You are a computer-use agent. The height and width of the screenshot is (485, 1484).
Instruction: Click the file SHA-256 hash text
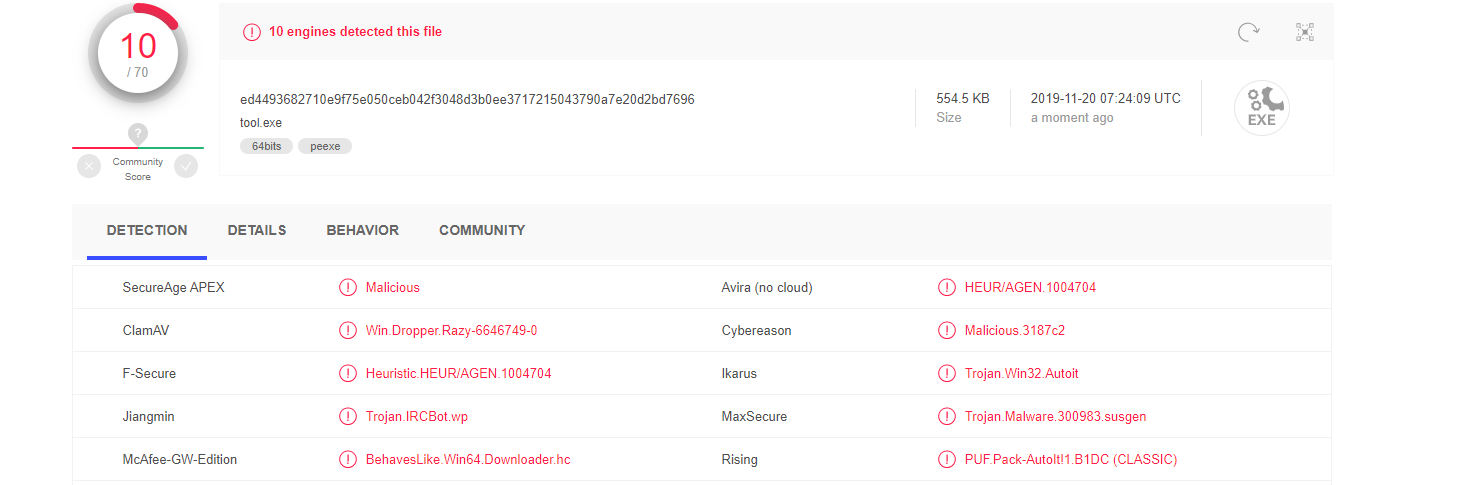coord(467,99)
